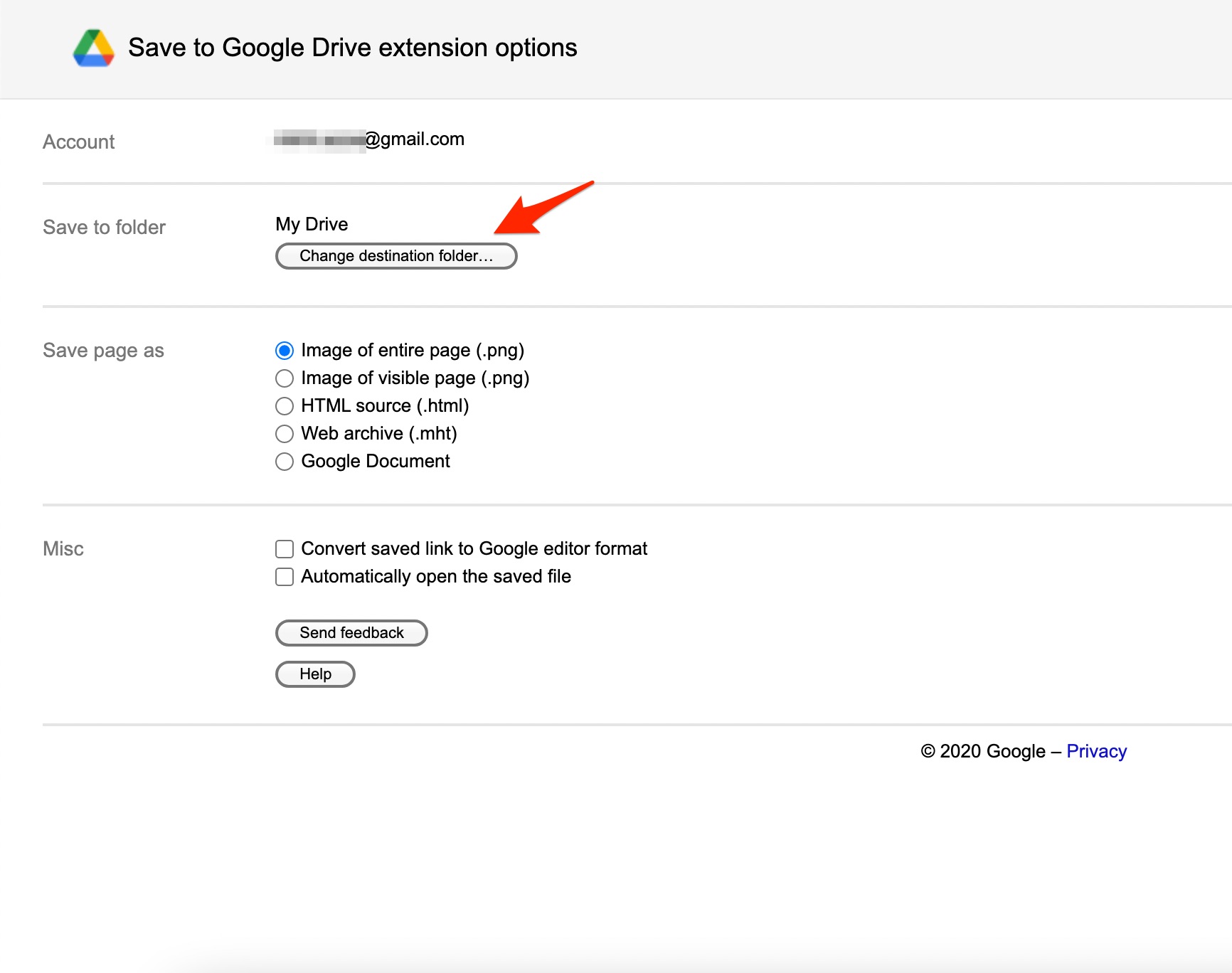Click the Google Drive logo icon

[x=94, y=48]
